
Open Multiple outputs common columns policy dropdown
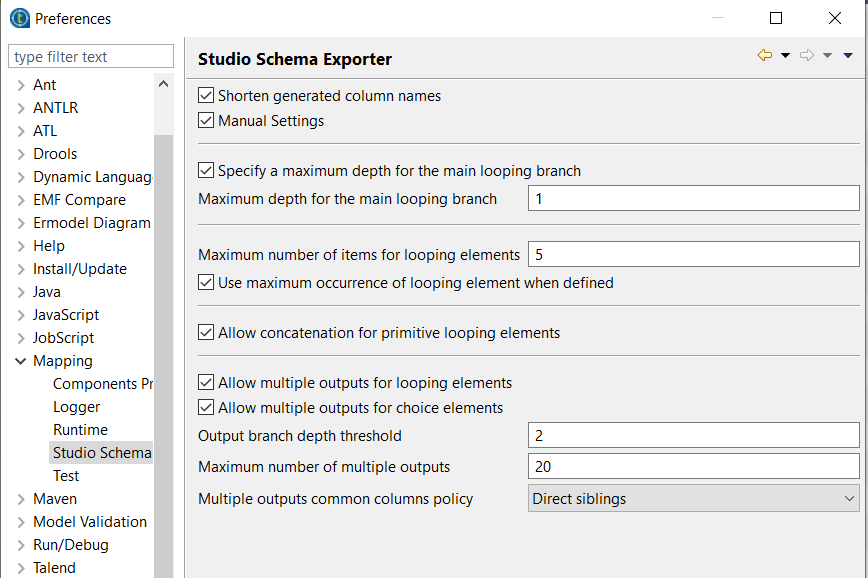(693, 498)
